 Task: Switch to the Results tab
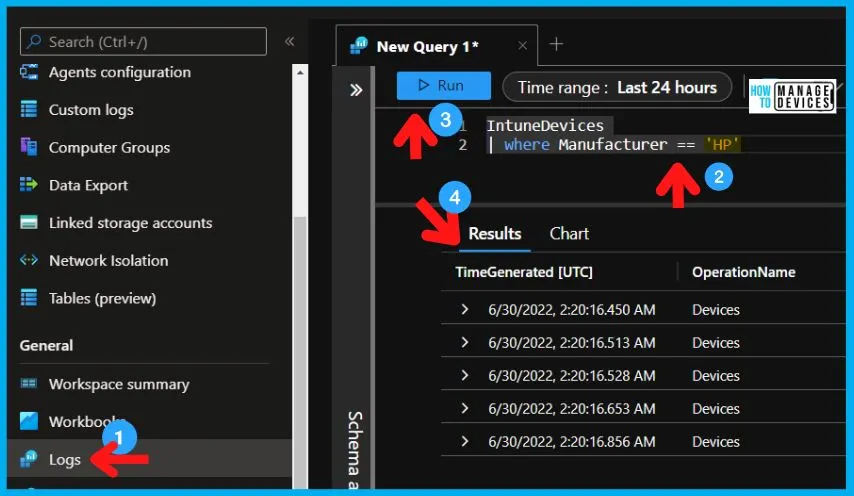click(495, 234)
